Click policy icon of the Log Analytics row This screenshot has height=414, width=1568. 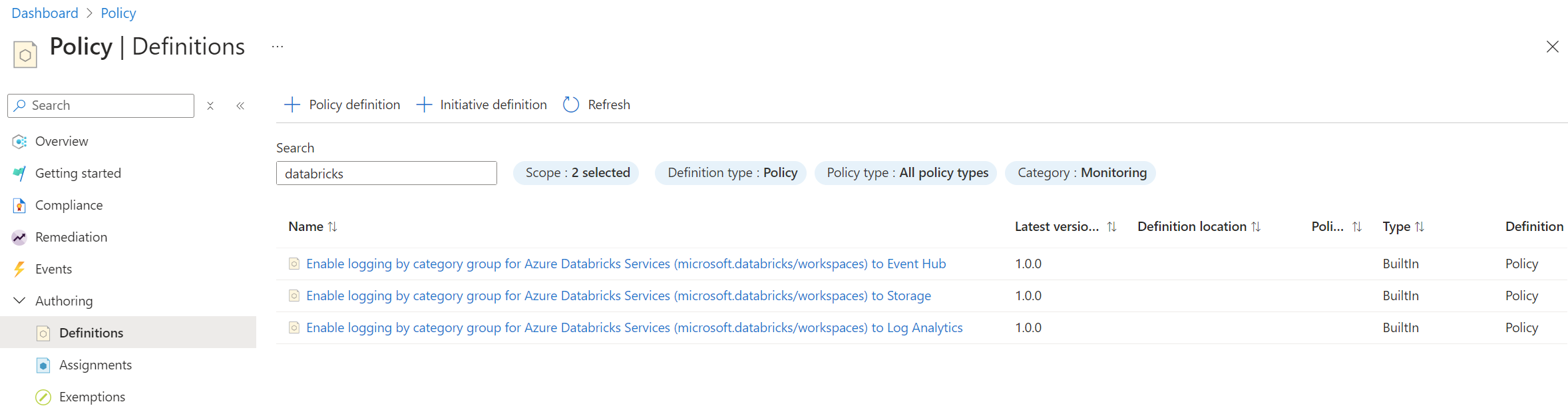(294, 327)
